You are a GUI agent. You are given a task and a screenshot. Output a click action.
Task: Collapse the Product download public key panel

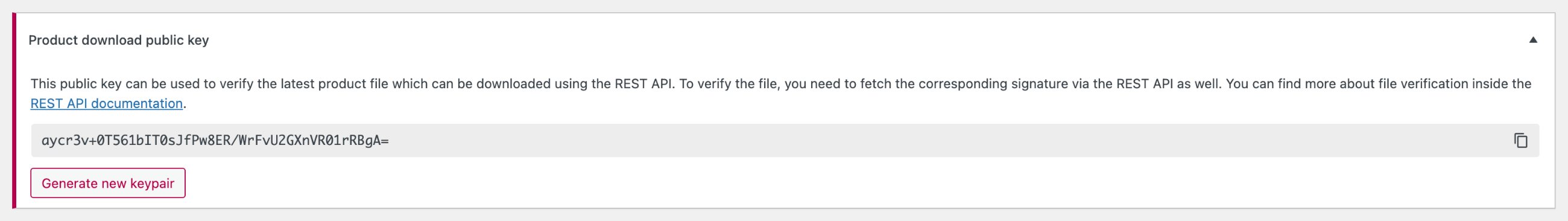pyautogui.click(x=1532, y=40)
